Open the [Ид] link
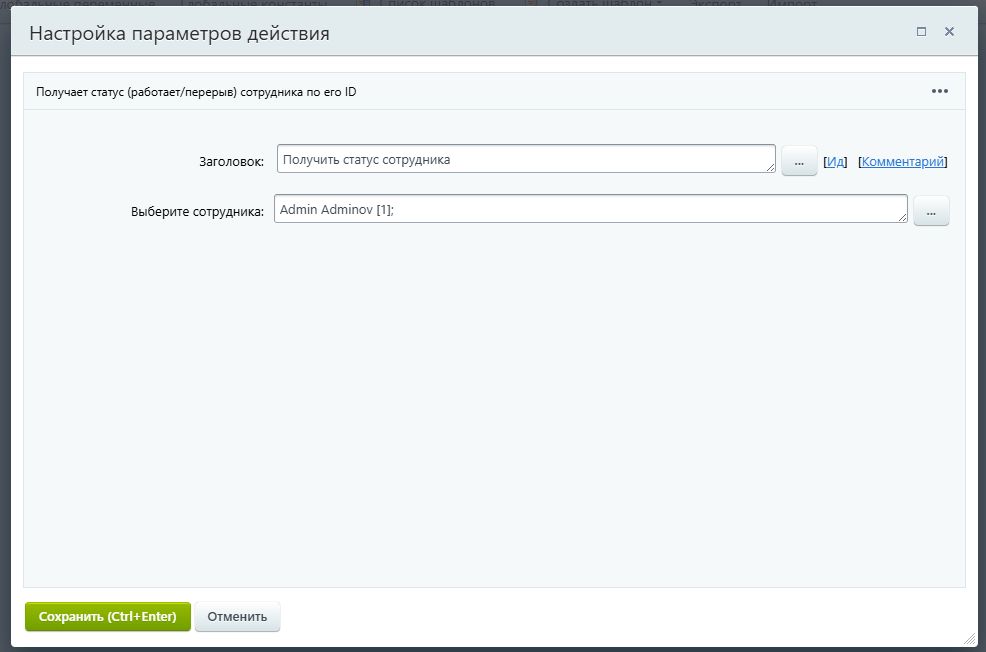The image size is (986, 652). tap(834, 161)
